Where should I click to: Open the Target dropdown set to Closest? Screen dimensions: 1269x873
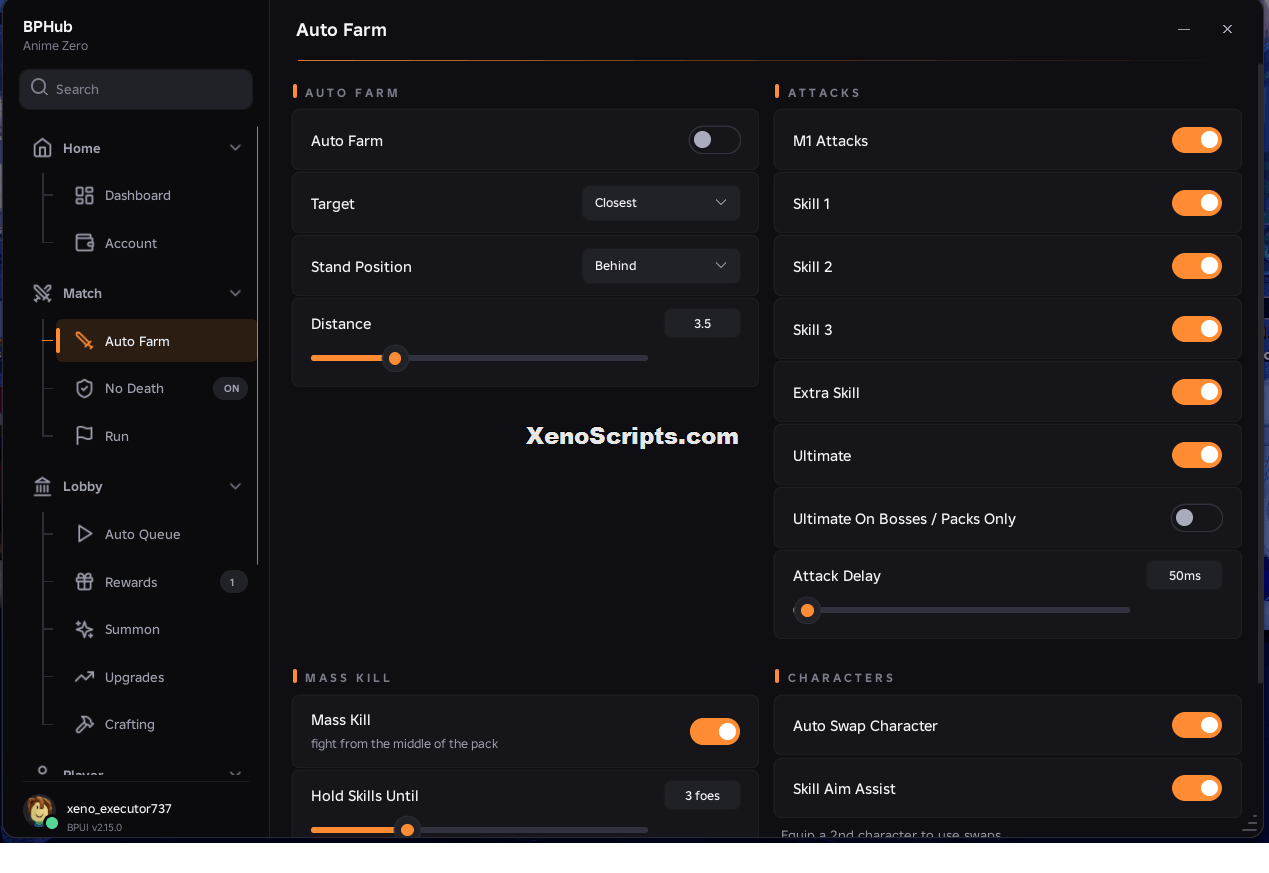[x=661, y=203]
